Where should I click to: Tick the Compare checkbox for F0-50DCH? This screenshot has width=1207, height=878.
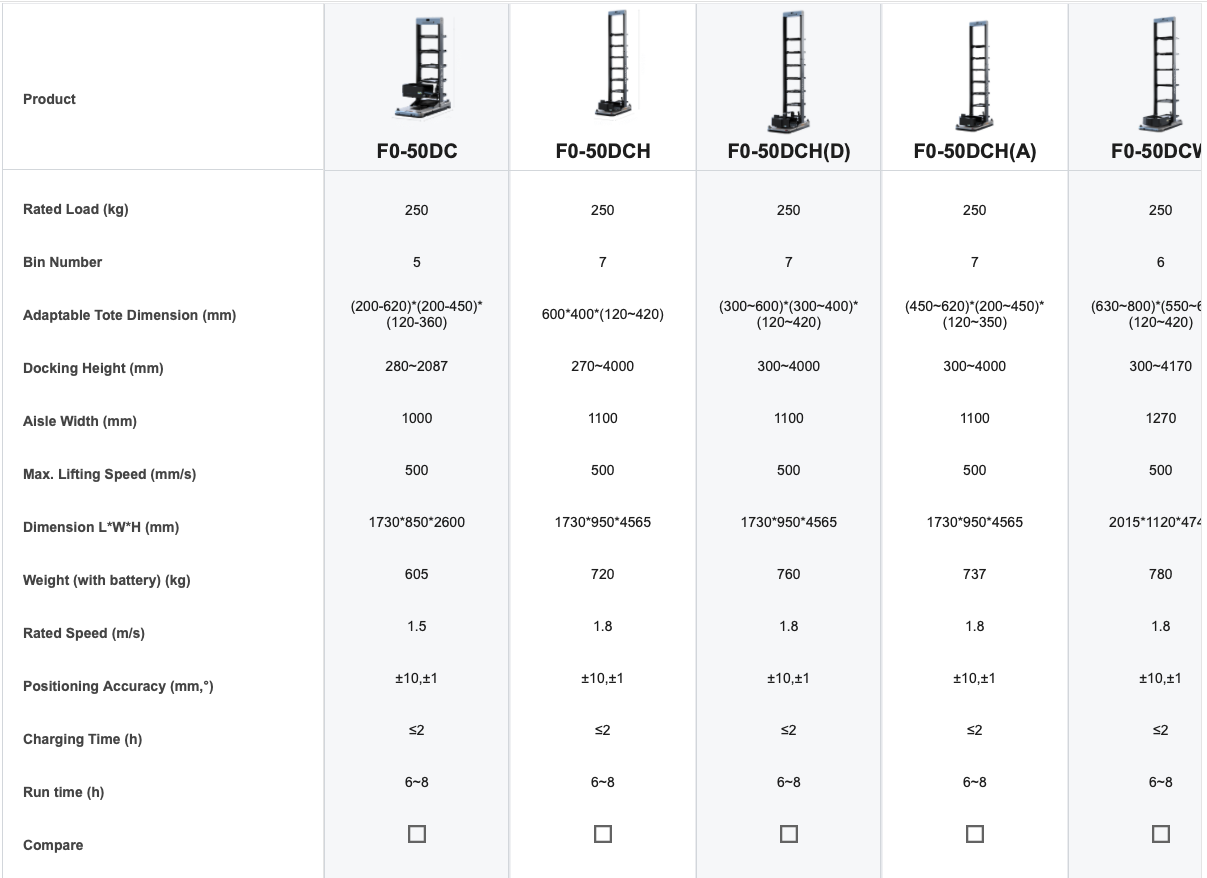coord(603,834)
